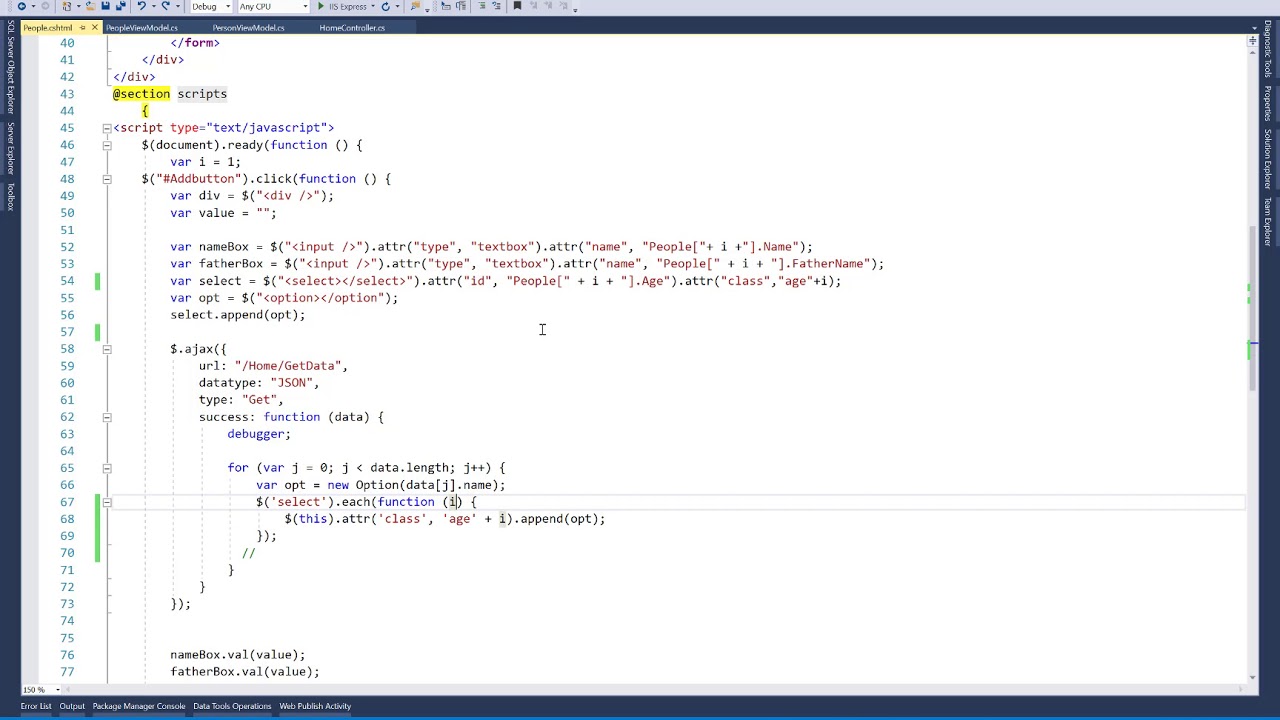This screenshot has height=720, width=1280.
Task: Click the Open File folder icon
Action: coord(90,6)
